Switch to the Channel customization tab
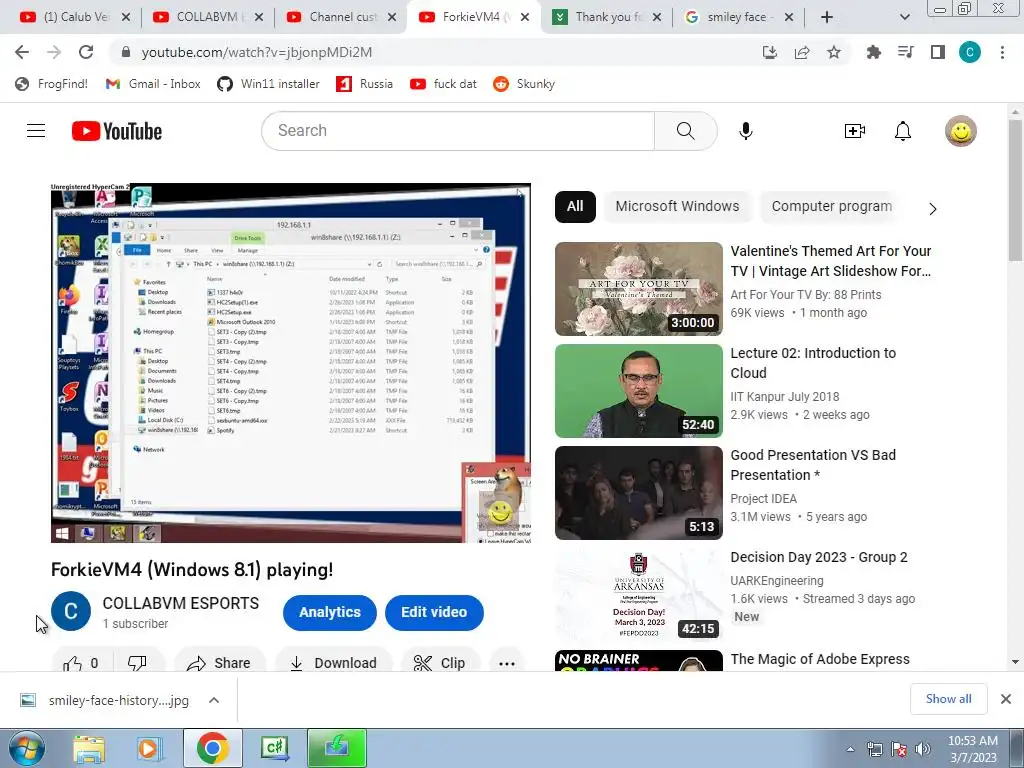This screenshot has width=1024, height=768. [341, 17]
